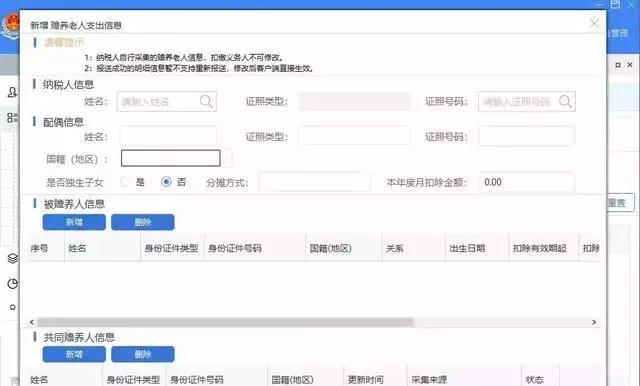Viewport: 640px width, 386px height.
Task: Select 否 for 是否独生子女
Action: click(166, 182)
